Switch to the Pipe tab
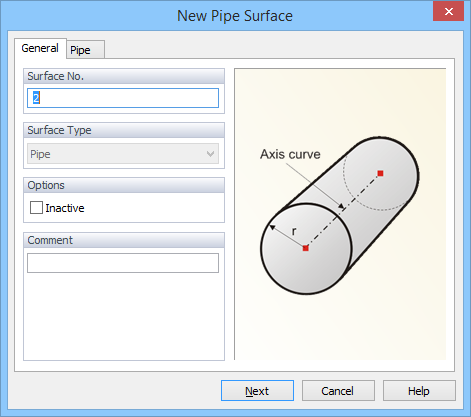The image size is (471, 417). coord(86,50)
